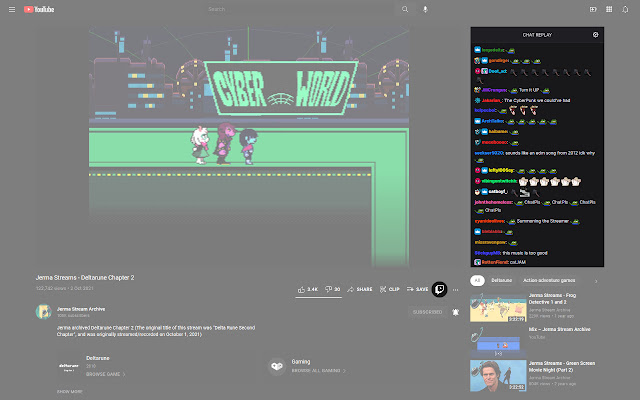Open BROWSE ALL GAMING link

click(x=318, y=371)
